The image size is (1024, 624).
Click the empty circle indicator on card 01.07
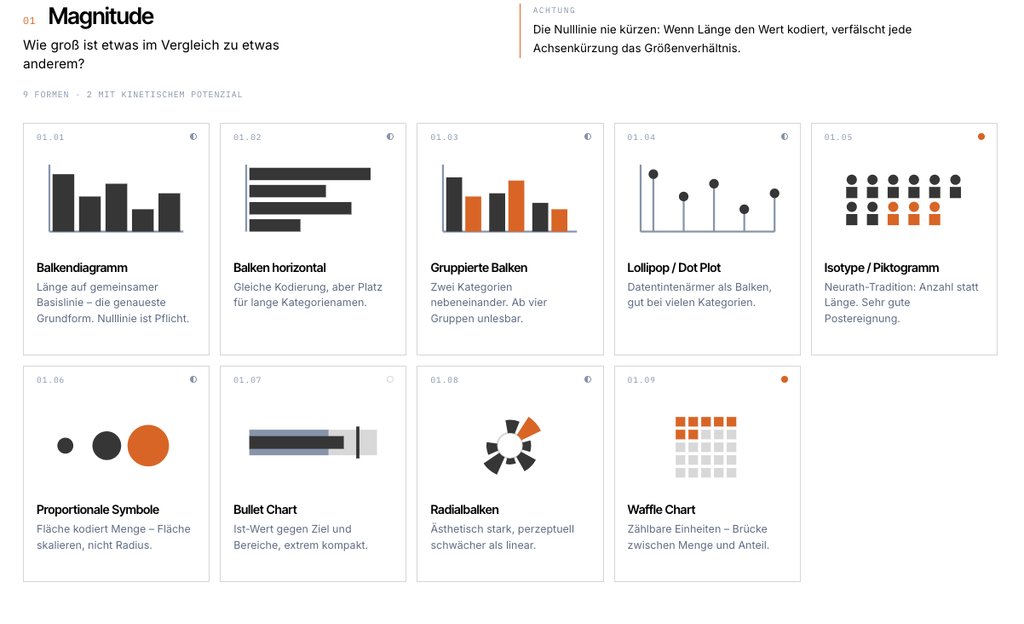[390, 379]
